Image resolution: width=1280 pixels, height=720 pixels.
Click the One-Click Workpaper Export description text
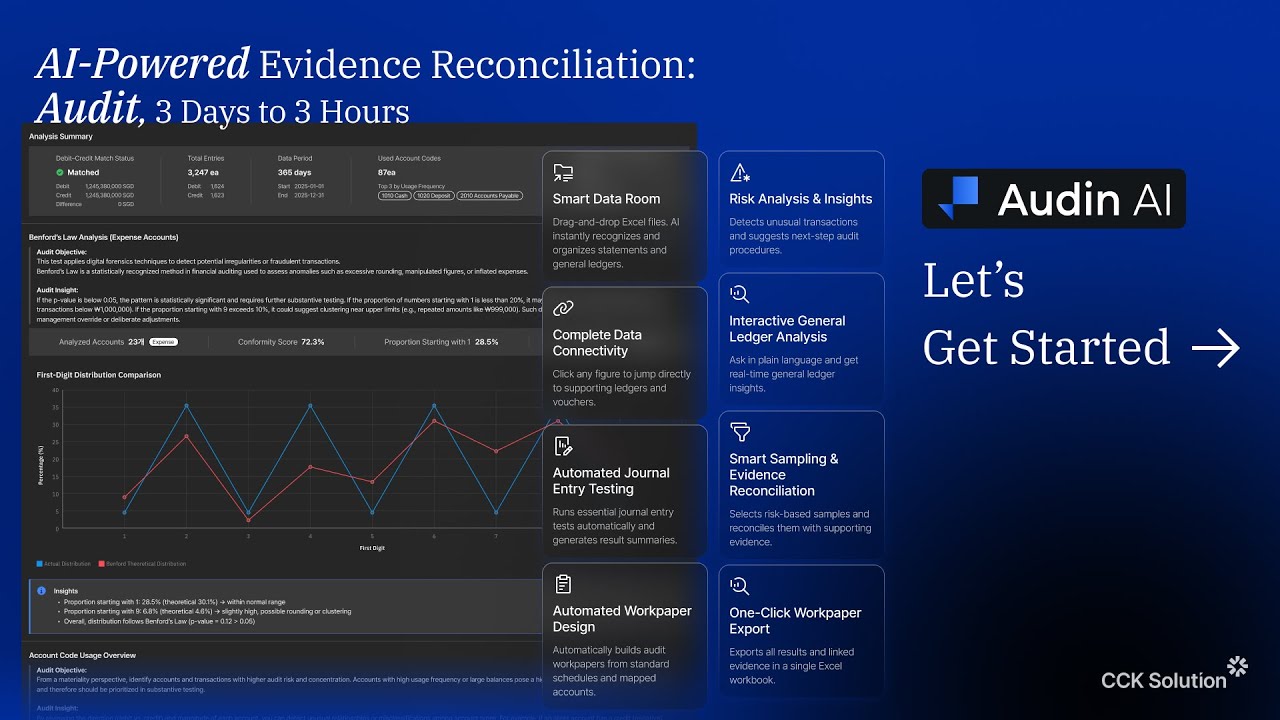pyautogui.click(x=791, y=666)
